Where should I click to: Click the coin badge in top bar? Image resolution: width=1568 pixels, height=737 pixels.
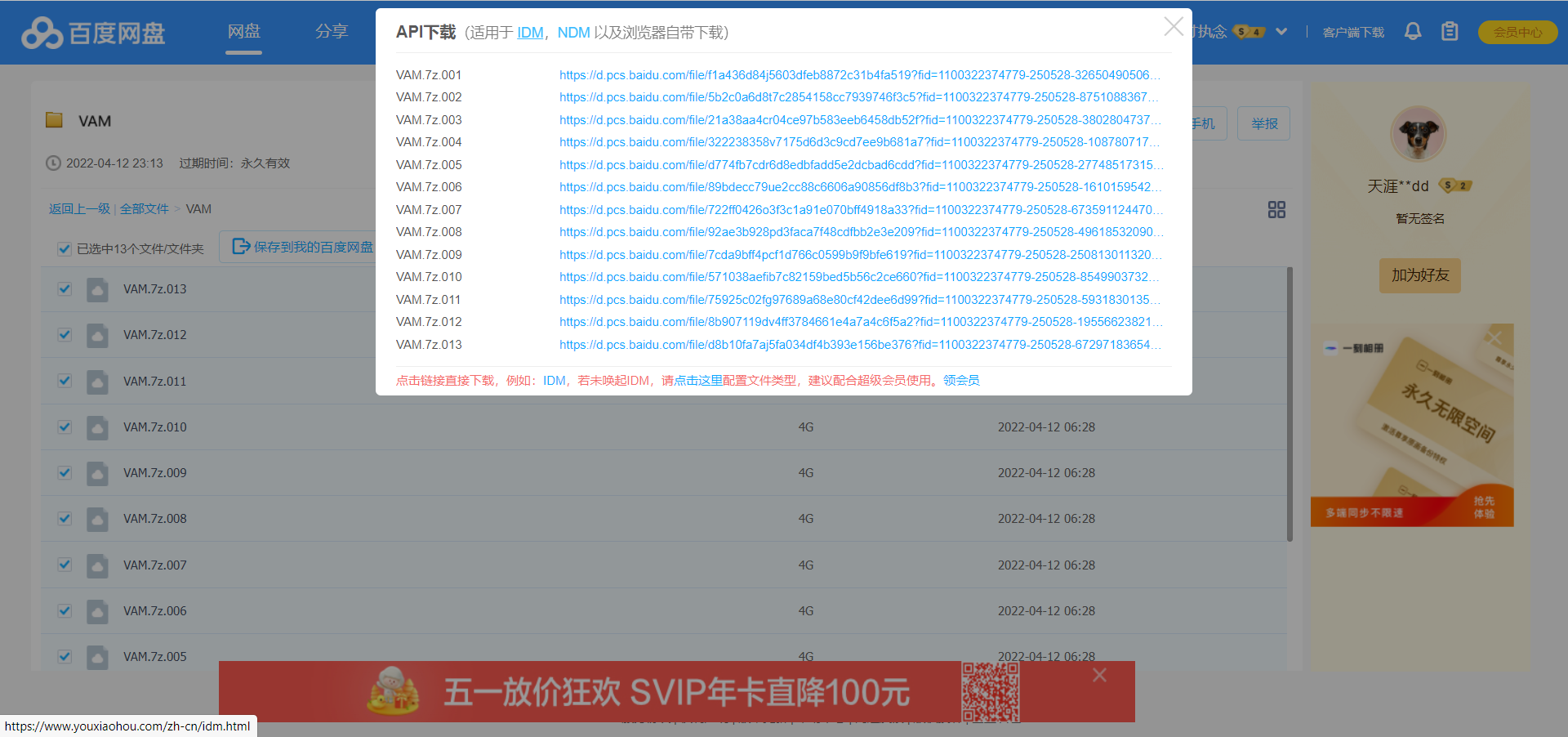(x=1249, y=32)
